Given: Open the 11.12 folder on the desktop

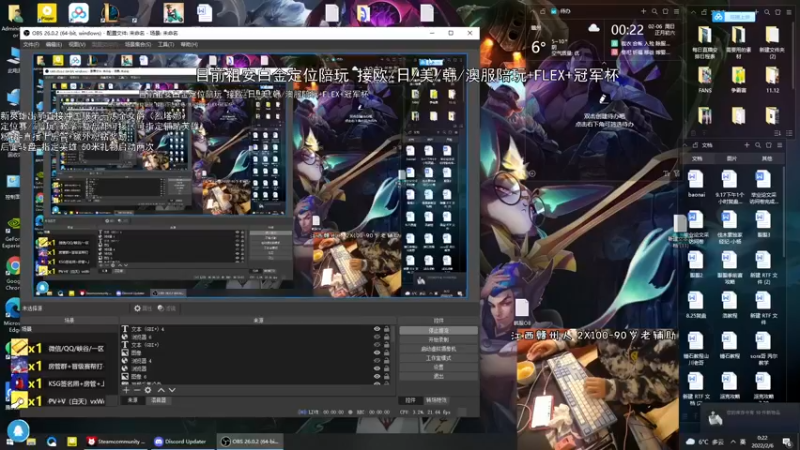Looking at the screenshot, I should (772, 80).
